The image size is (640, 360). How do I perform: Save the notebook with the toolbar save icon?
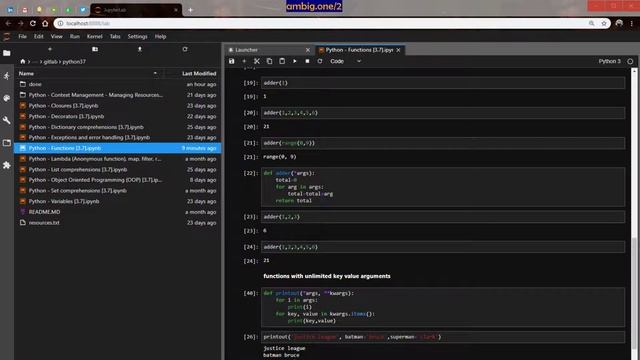pyautogui.click(x=231, y=61)
